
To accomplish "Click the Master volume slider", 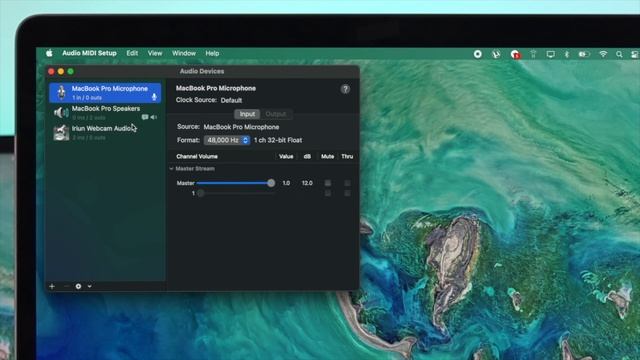I will click(x=236, y=183).
